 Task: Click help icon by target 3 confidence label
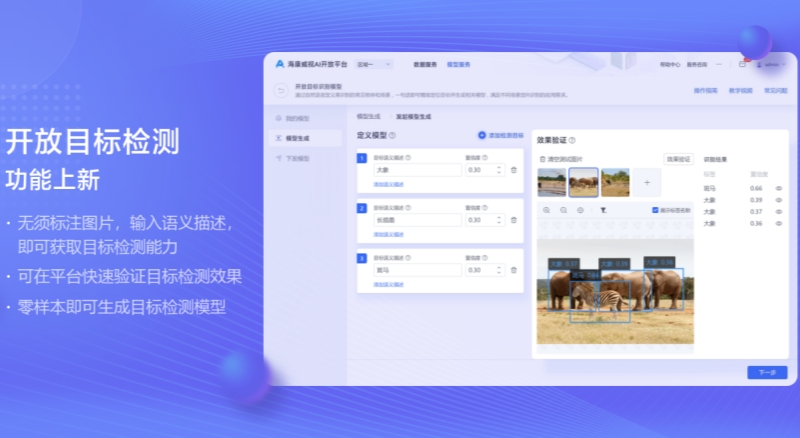[485, 258]
